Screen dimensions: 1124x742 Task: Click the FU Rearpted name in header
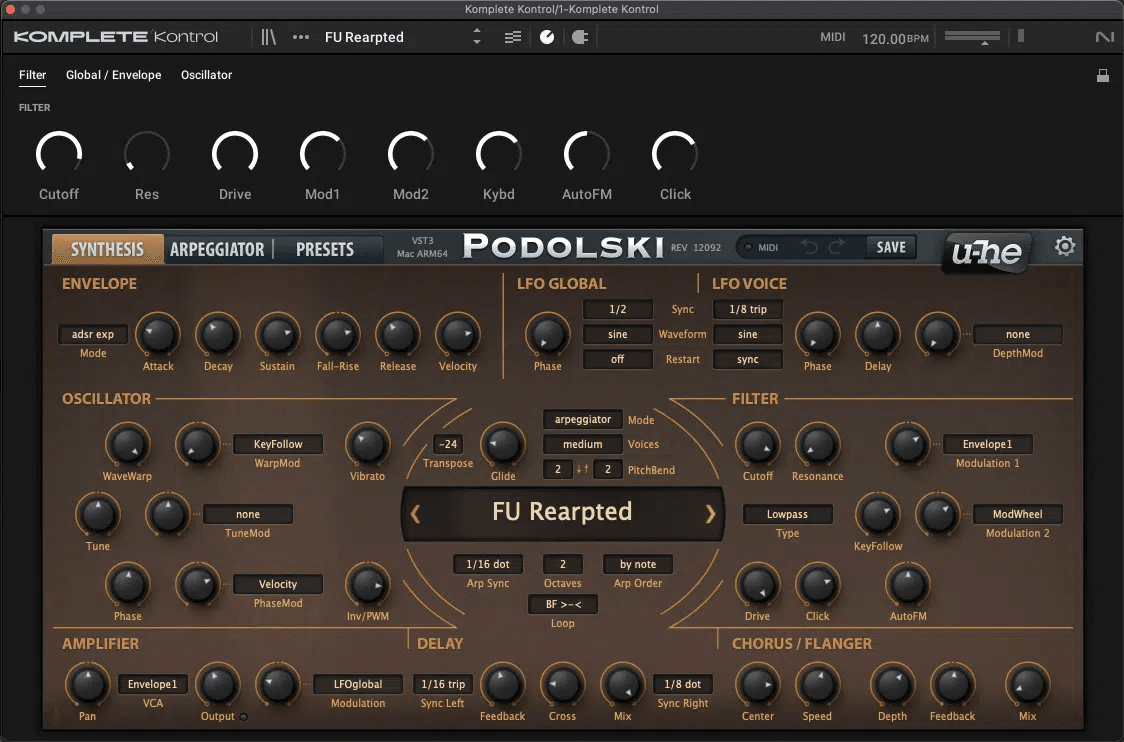pyautogui.click(x=364, y=37)
